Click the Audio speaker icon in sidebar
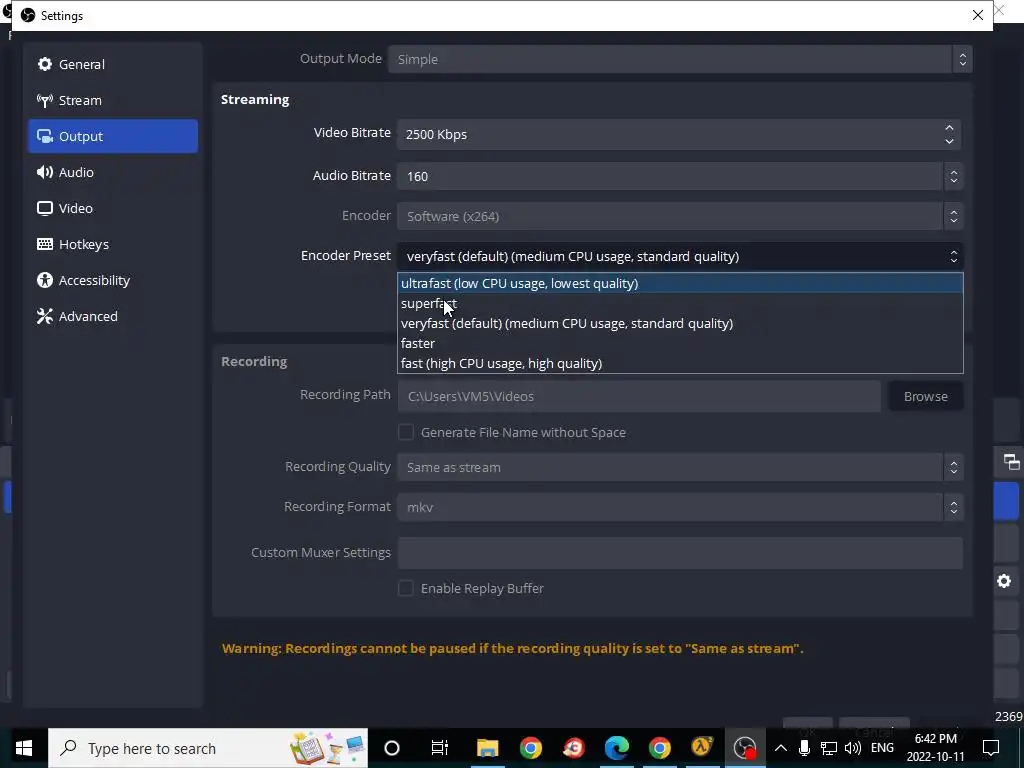The height and width of the screenshot is (768, 1024). point(44,172)
